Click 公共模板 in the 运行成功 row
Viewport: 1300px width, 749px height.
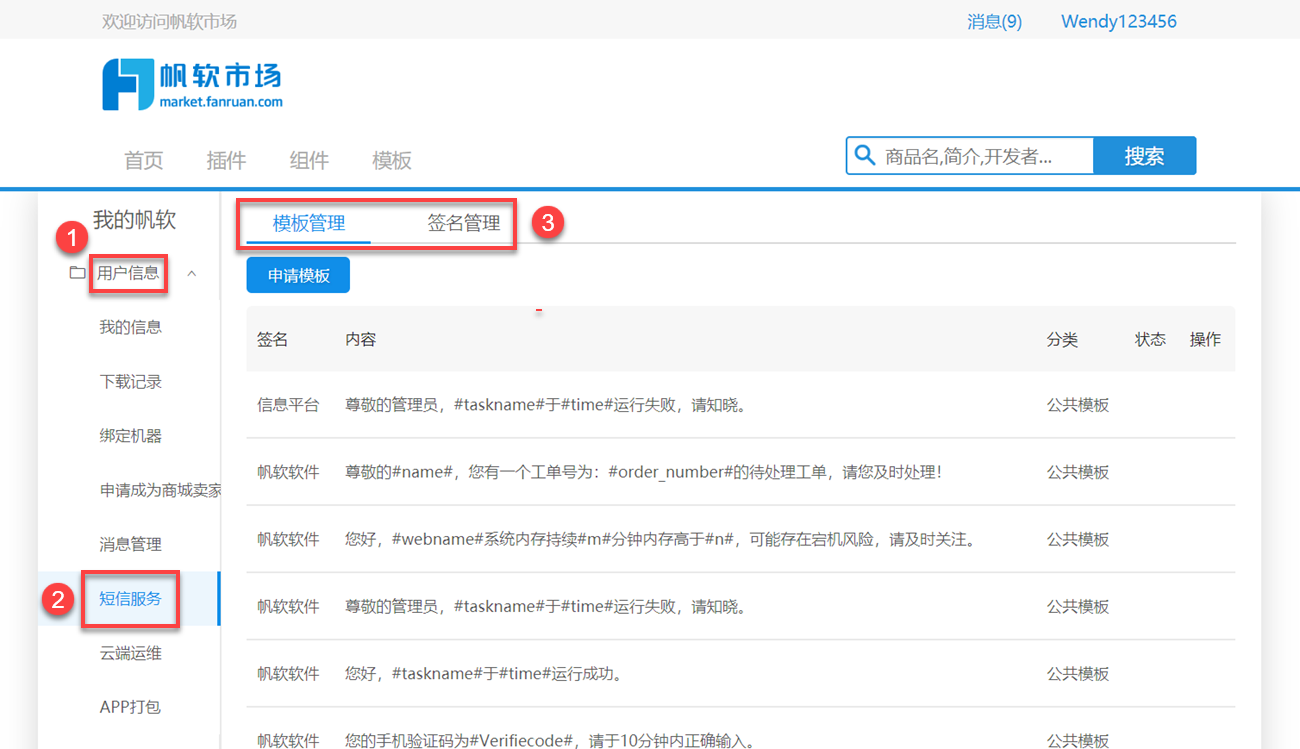click(x=1078, y=673)
